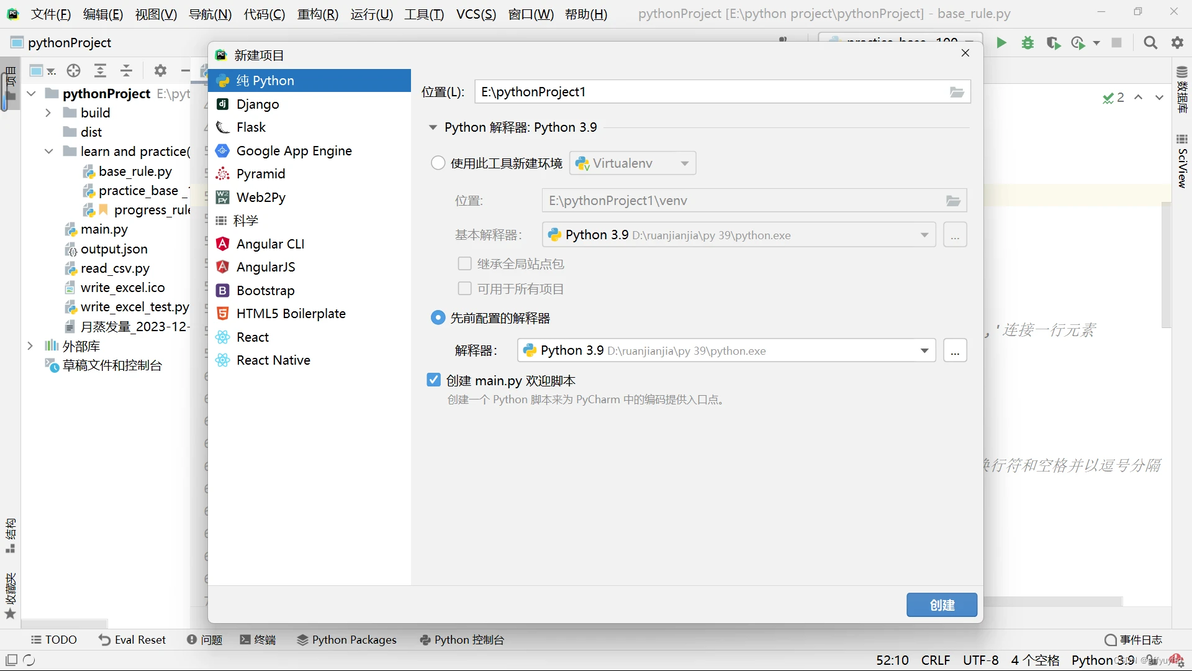Choose Flask project type
This screenshot has height=671, width=1192.
tap(309, 127)
